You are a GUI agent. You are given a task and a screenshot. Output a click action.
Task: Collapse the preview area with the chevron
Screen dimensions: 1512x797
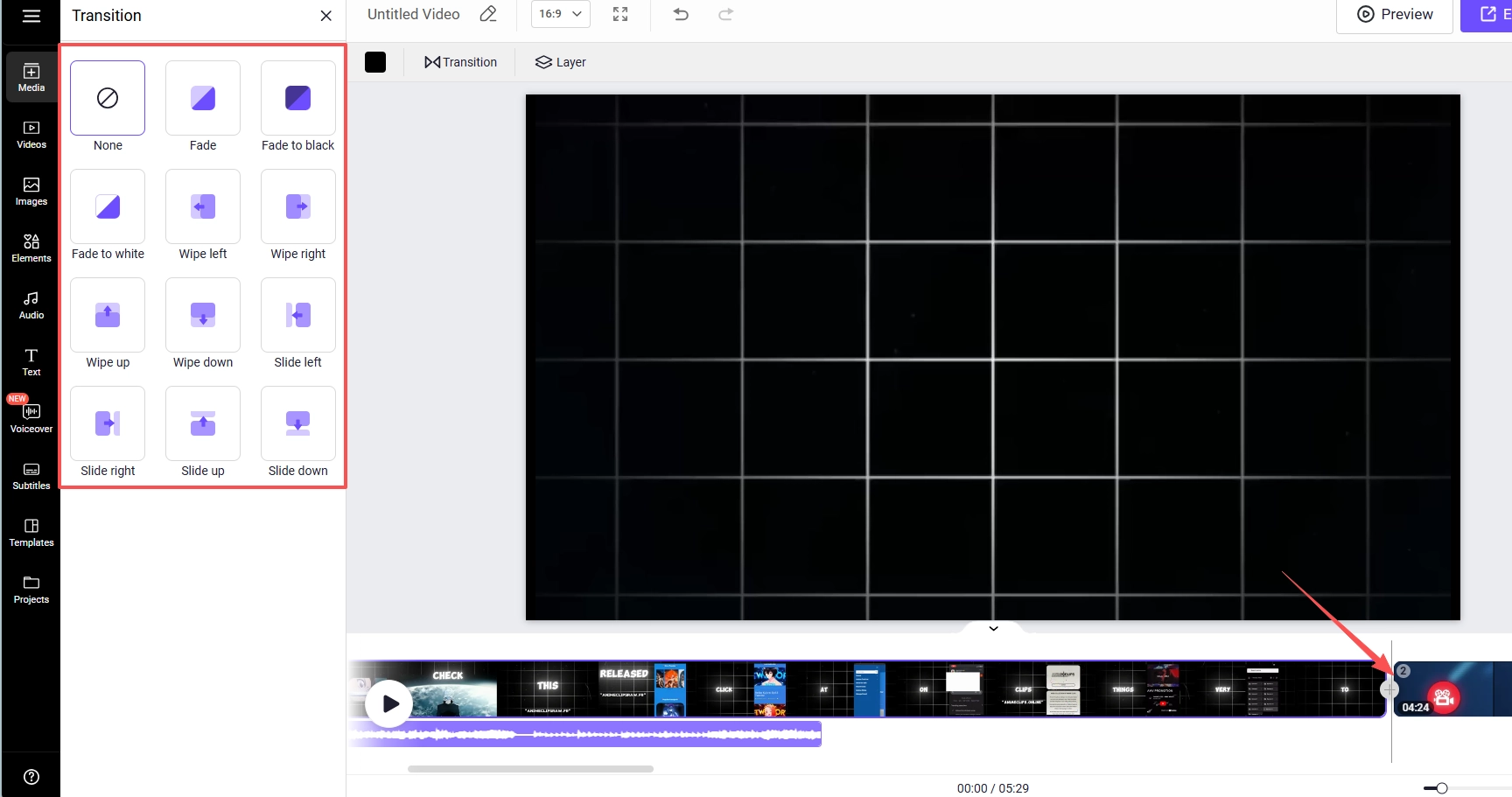point(992,628)
